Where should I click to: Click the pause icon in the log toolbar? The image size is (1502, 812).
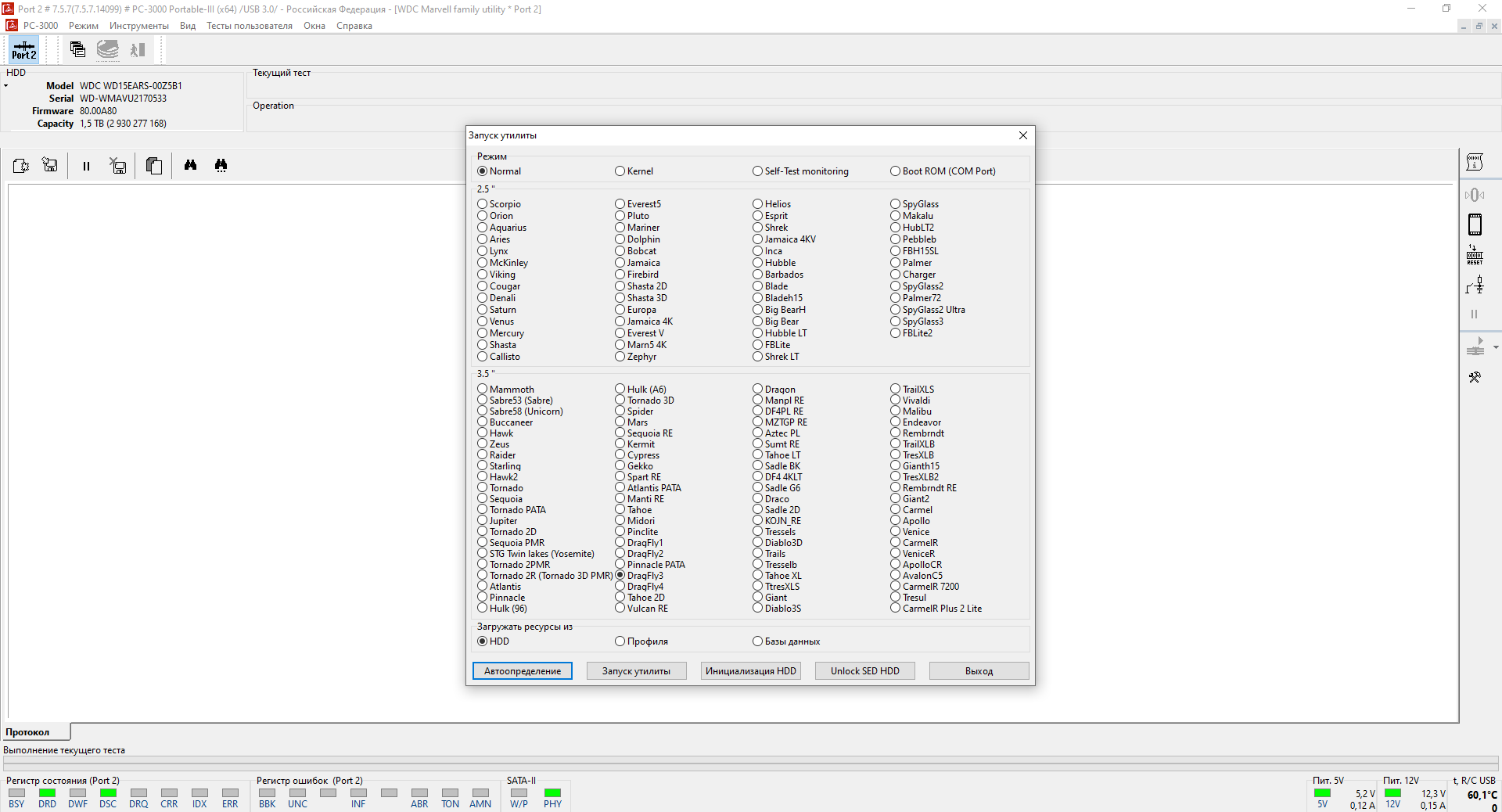[86, 166]
